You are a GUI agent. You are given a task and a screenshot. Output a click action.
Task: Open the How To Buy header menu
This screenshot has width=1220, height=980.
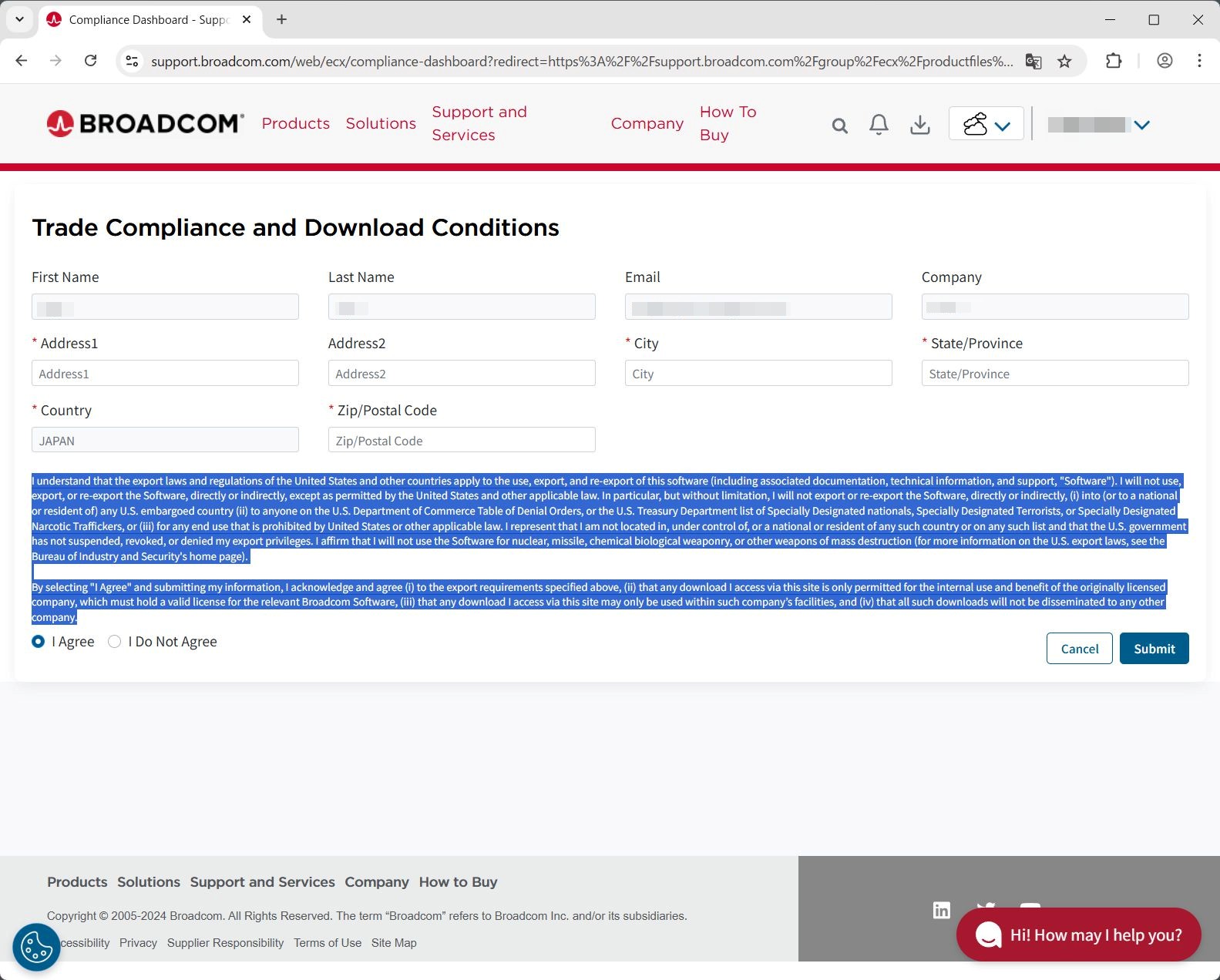tap(728, 123)
